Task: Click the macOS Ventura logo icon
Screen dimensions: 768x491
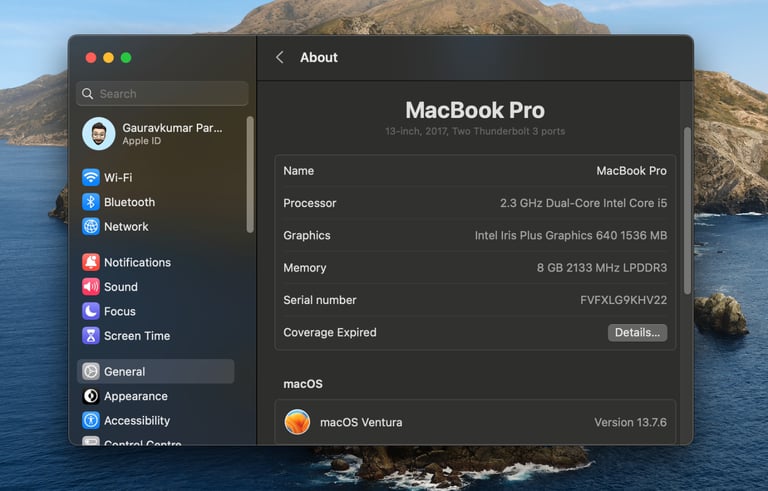Action: (297, 422)
